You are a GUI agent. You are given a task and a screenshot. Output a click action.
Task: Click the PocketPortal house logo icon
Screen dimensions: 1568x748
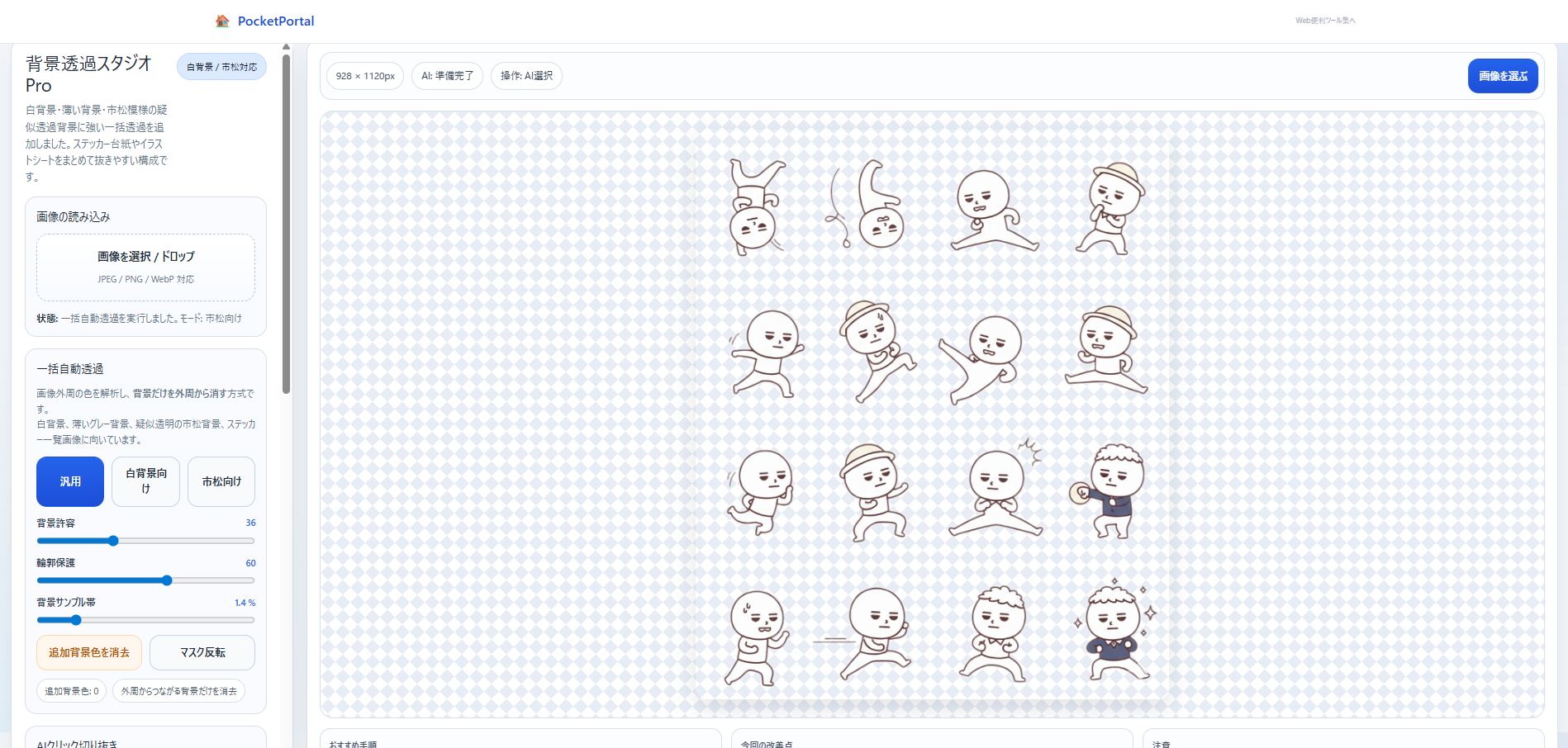pos(222,21)
